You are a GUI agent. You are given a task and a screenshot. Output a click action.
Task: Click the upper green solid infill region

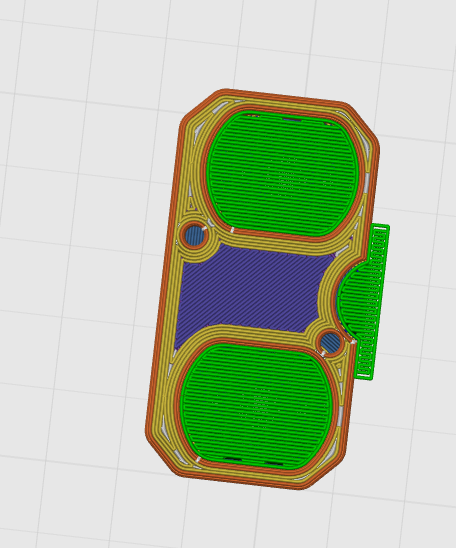pyautogui.click(x=283, y=173)
